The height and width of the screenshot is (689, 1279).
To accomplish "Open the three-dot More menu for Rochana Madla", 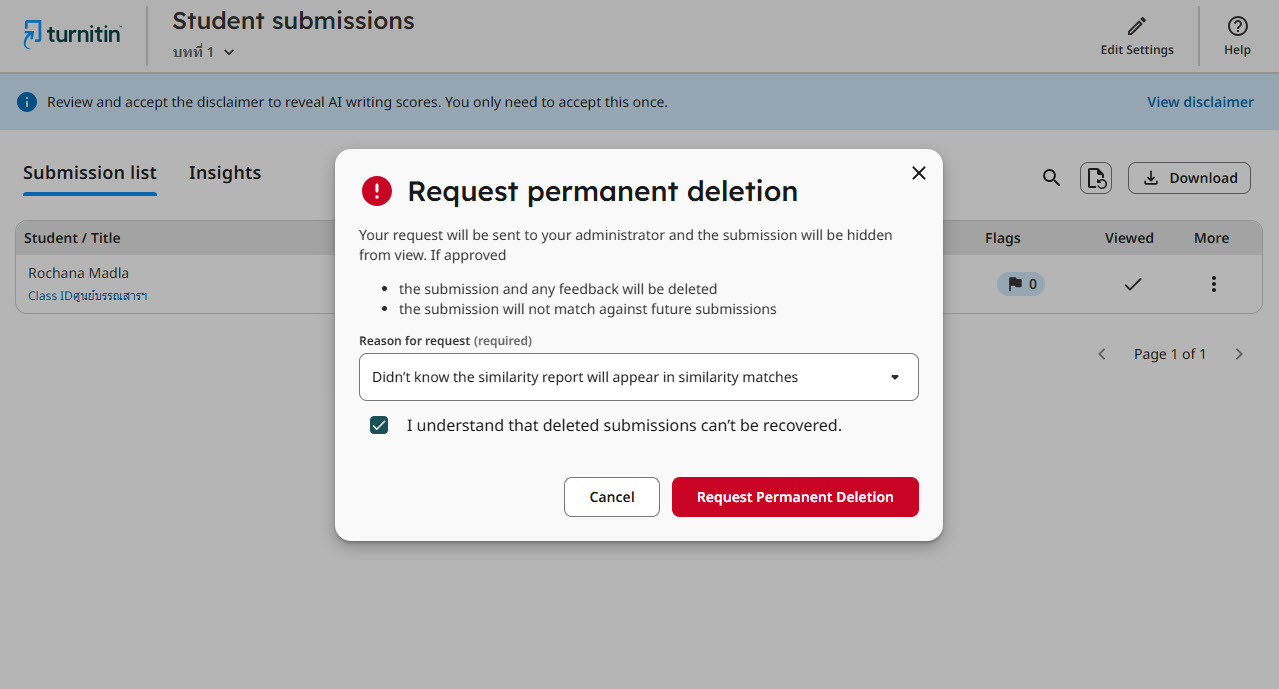I will [x=1213, y=284].
